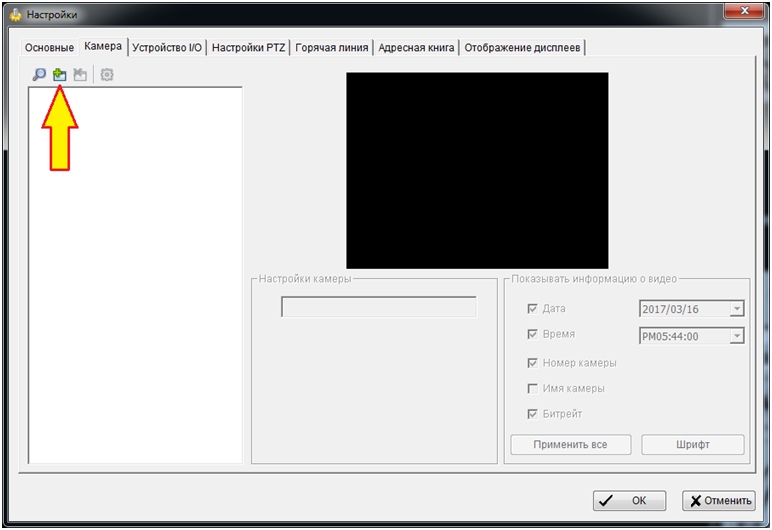Toggle the Дата checkbox
Viewport: 772px width, 530px height.
tap(532, 309)
